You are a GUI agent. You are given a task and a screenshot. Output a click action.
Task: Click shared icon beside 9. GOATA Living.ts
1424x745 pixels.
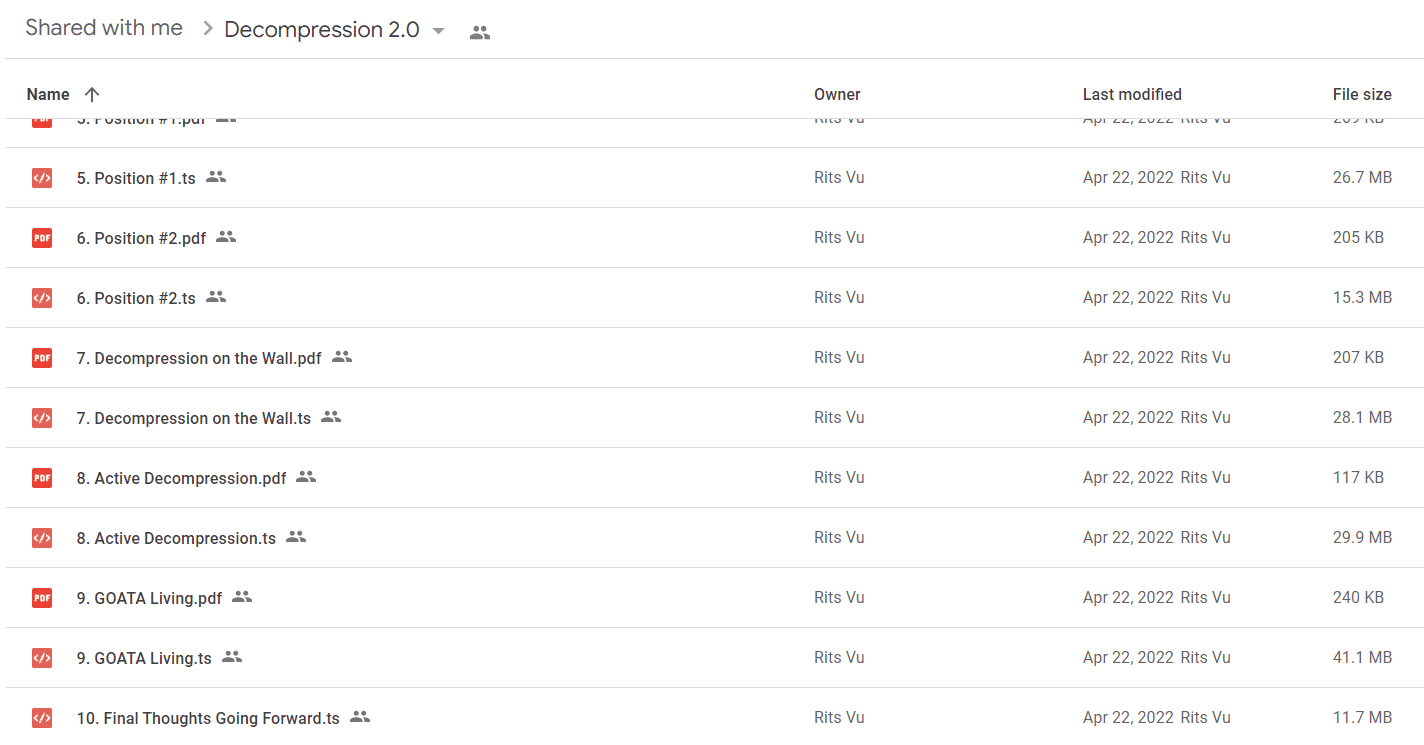[232, 657]
